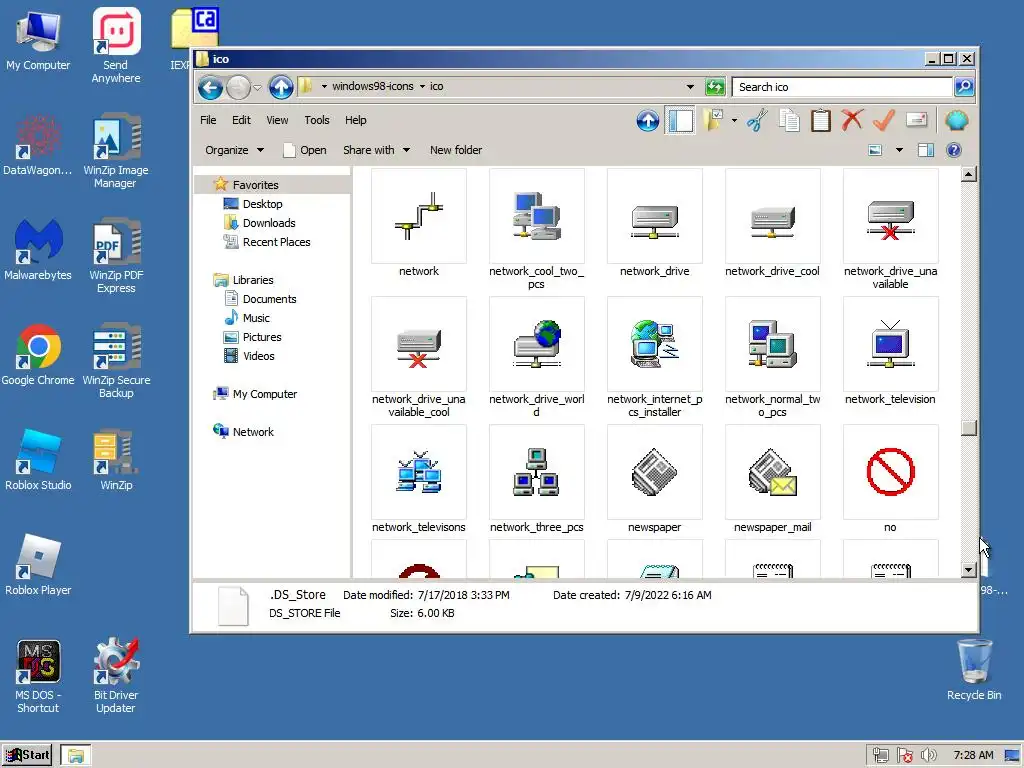The height and width of the screenshot is (768, 1024).
Task: Click the scrollbar down arrow
Action: [968, 570]
